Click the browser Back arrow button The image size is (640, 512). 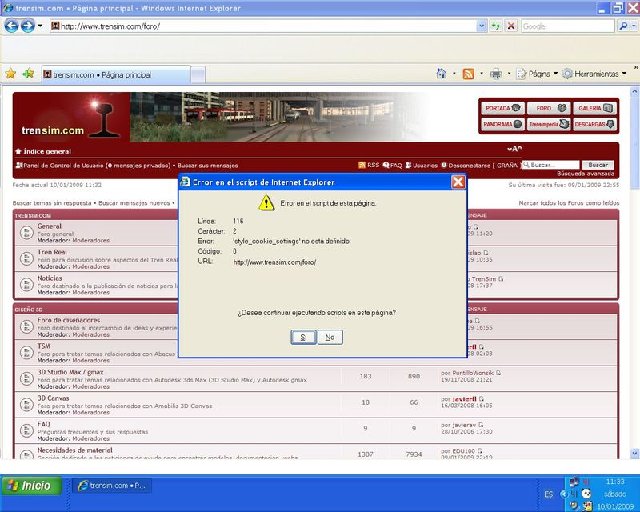click(x=12, y=26)
